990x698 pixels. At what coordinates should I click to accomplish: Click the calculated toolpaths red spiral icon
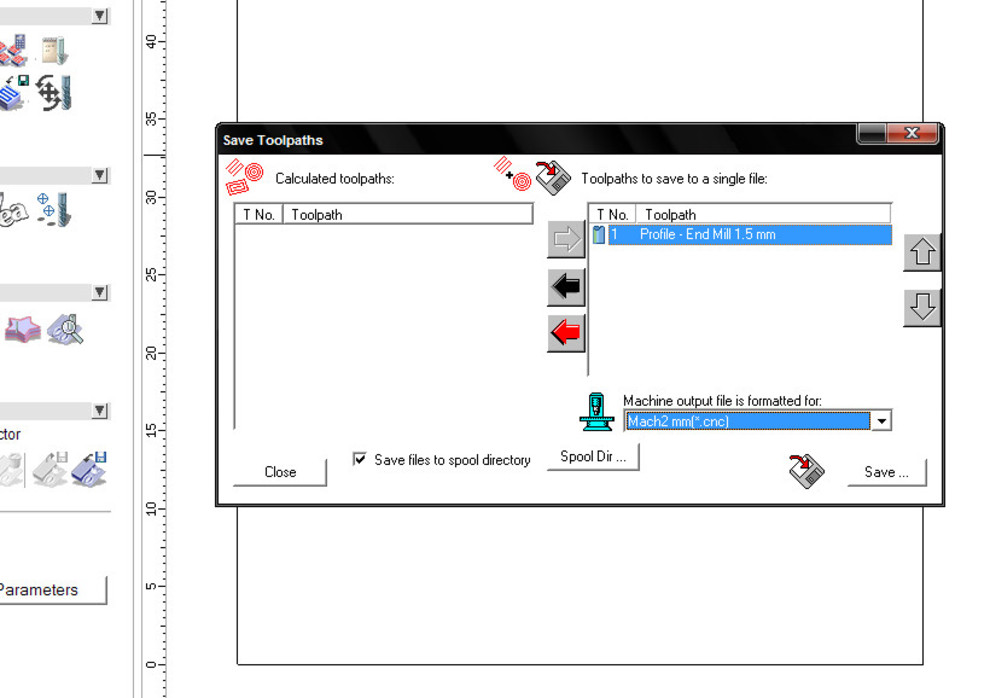[244, 177]
